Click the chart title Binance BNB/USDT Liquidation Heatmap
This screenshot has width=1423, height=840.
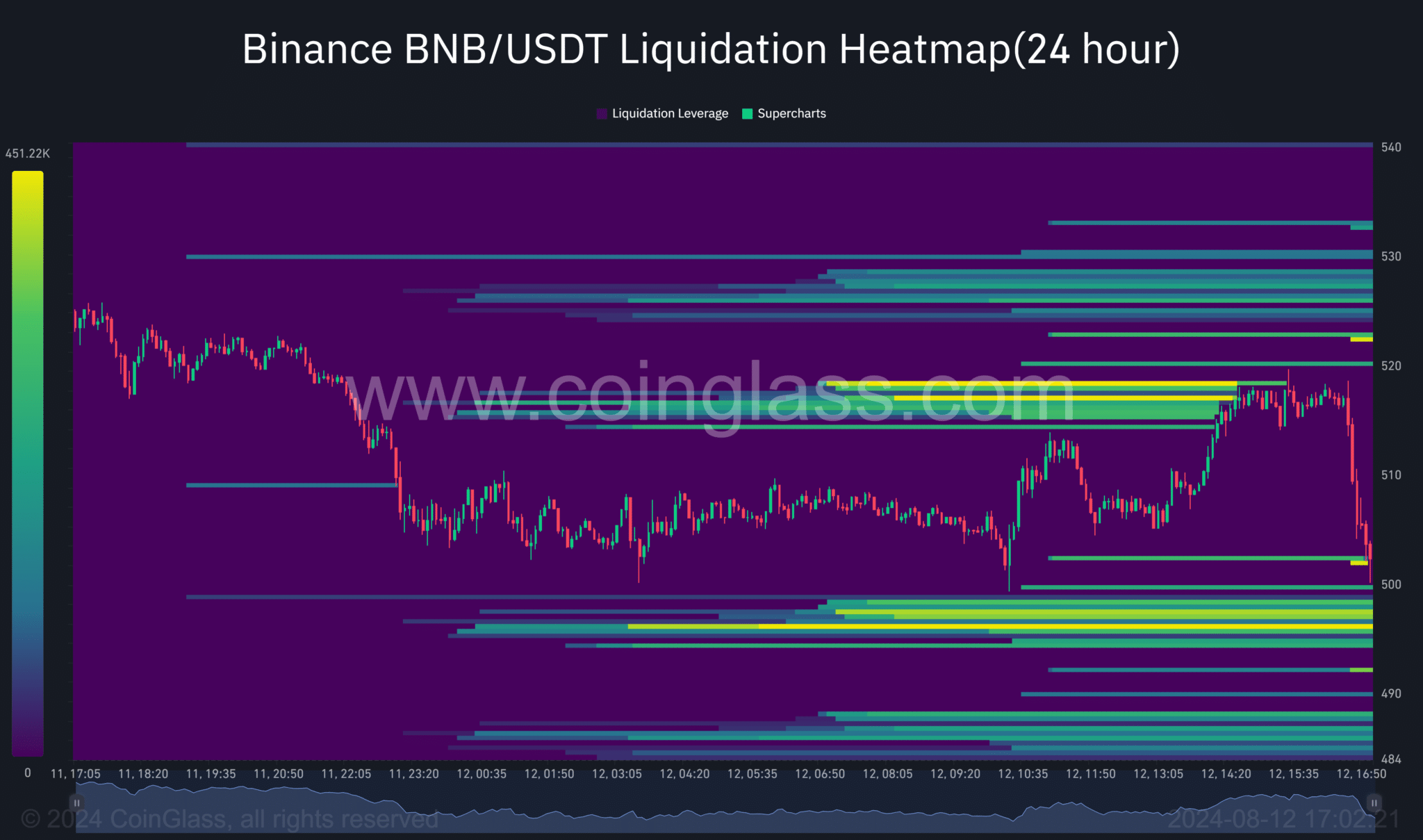click(711, 49)
